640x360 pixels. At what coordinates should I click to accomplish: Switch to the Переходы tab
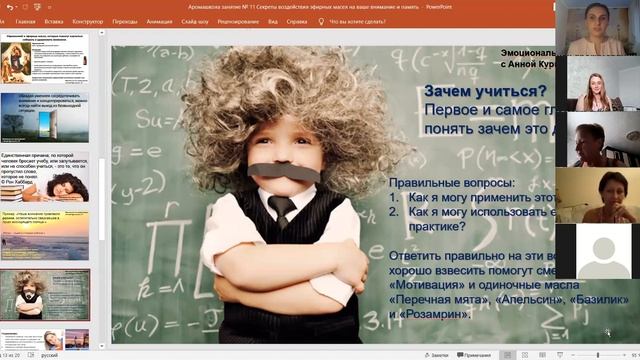point(125,22)
